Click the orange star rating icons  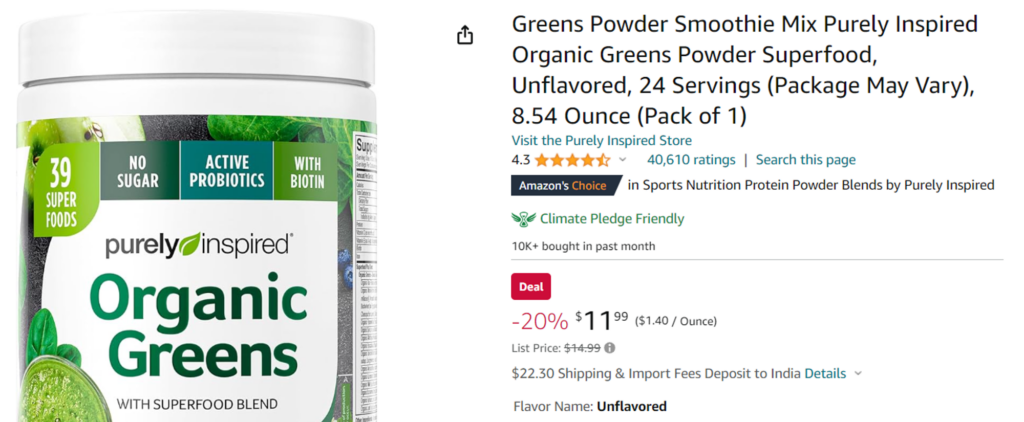[x=572, y=160]
